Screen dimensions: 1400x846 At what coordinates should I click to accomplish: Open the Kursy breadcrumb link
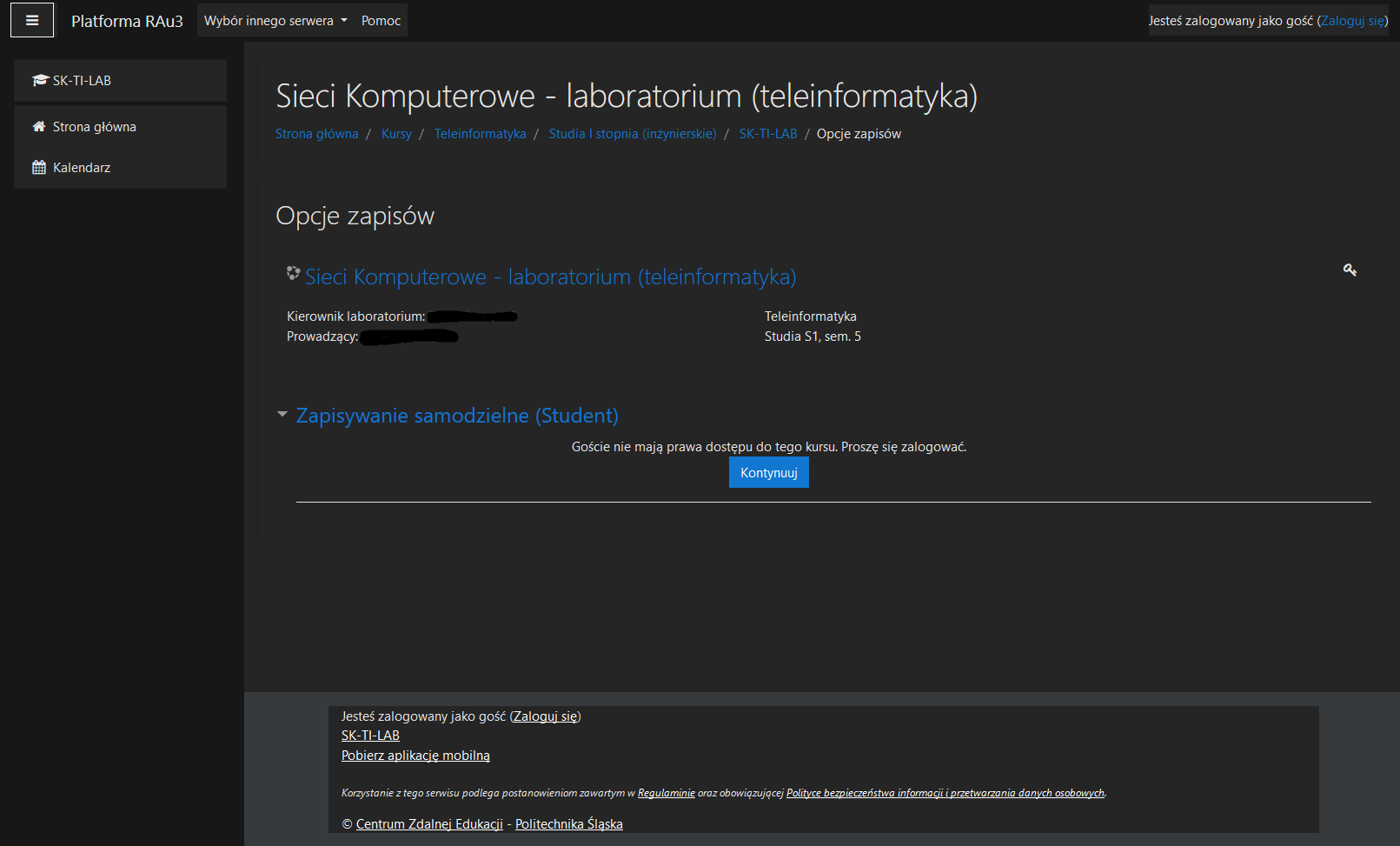click(396, 133)
